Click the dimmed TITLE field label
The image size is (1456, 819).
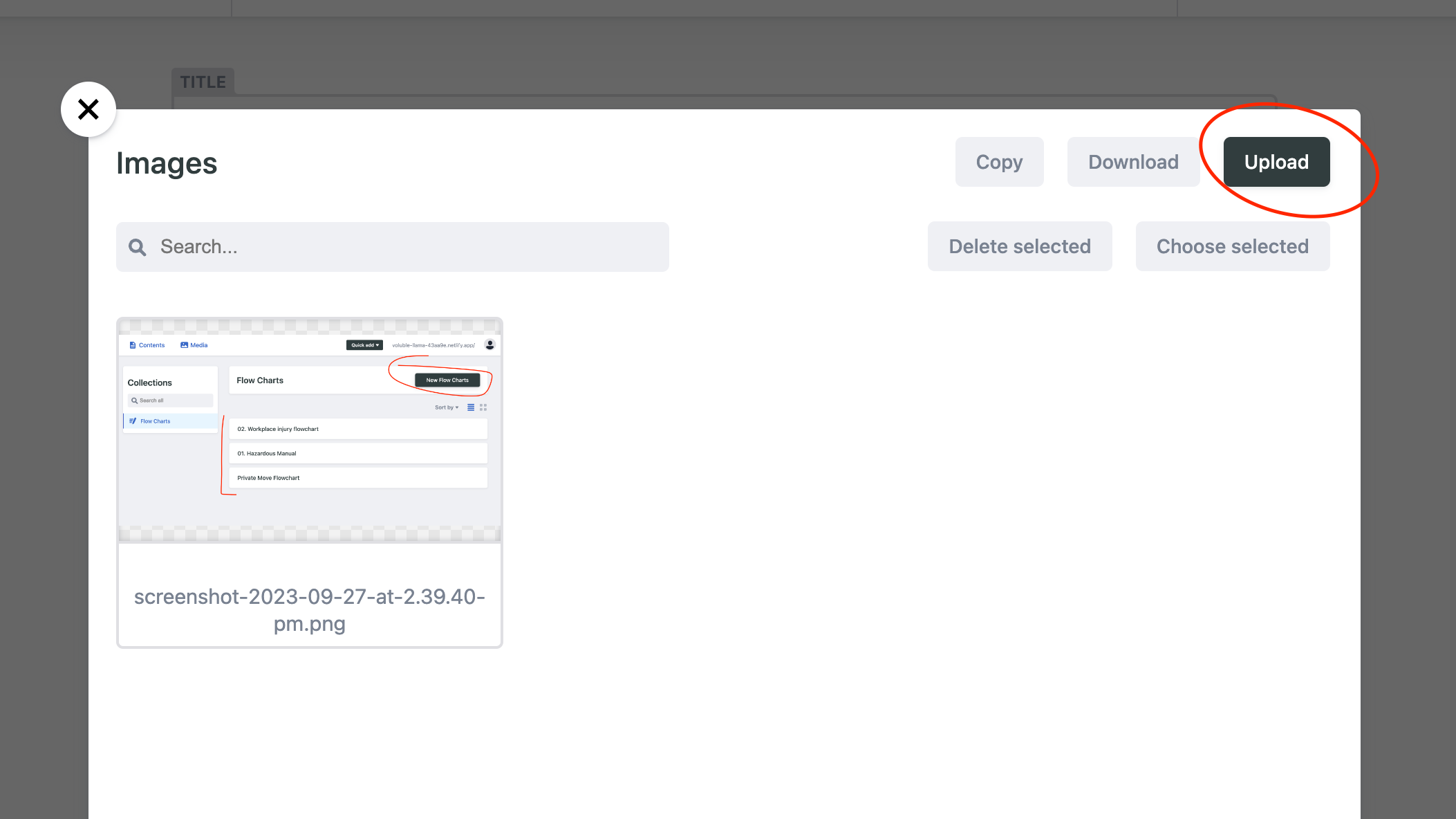(203, 82)
